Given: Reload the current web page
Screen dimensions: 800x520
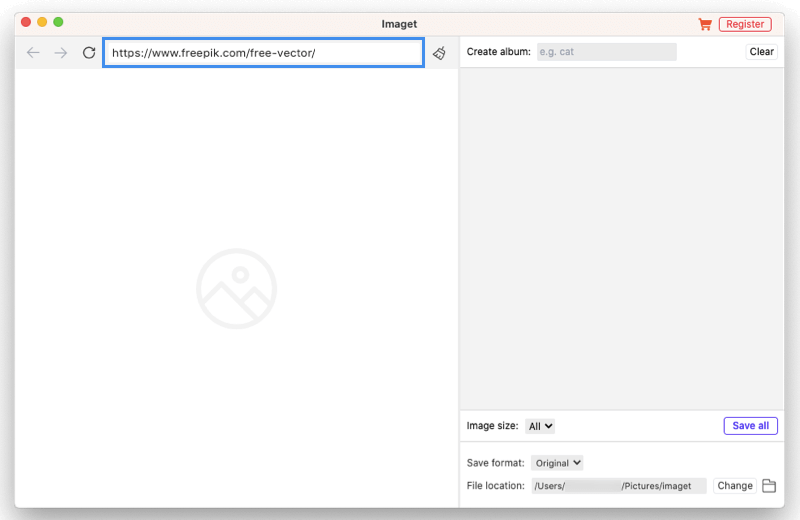Looking at the screenshot, I should point(89,53).
